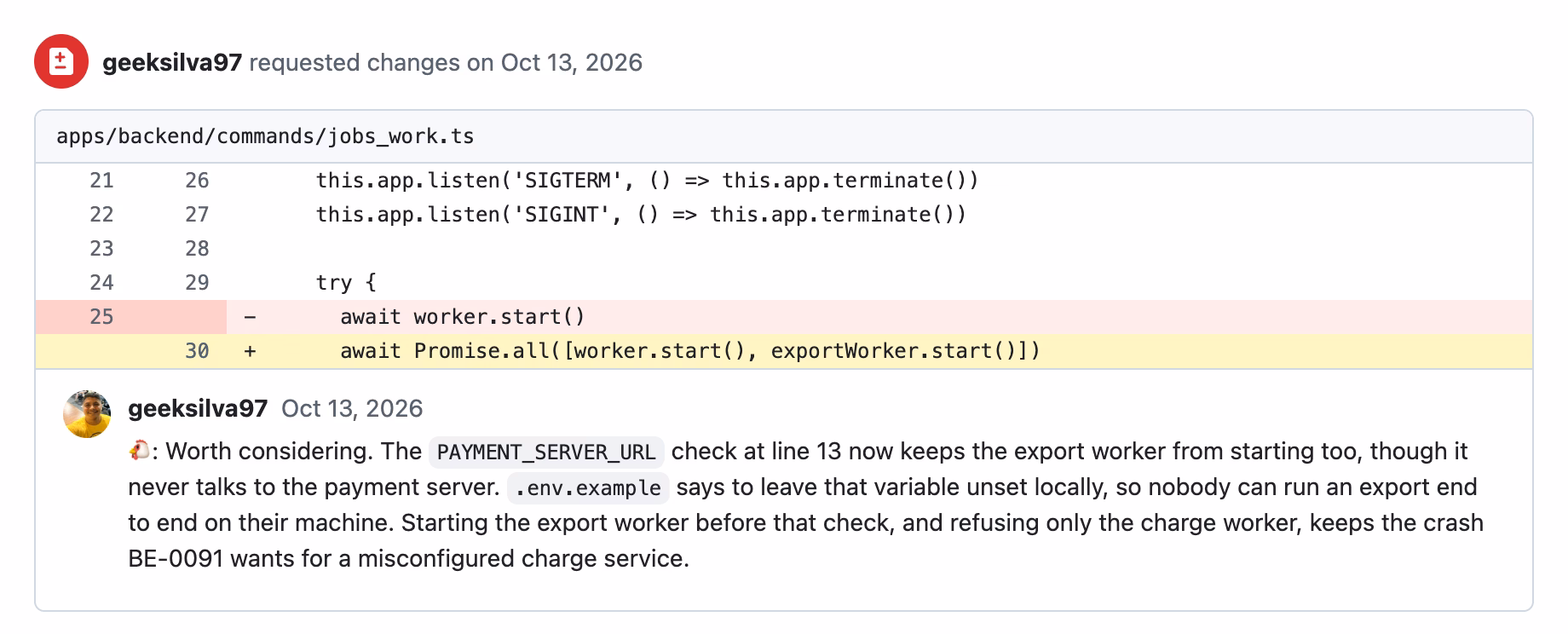Click the PAYMENT_SERVER_URL inline code chip
Screen dimensions: 1568x634
[546, 452]
